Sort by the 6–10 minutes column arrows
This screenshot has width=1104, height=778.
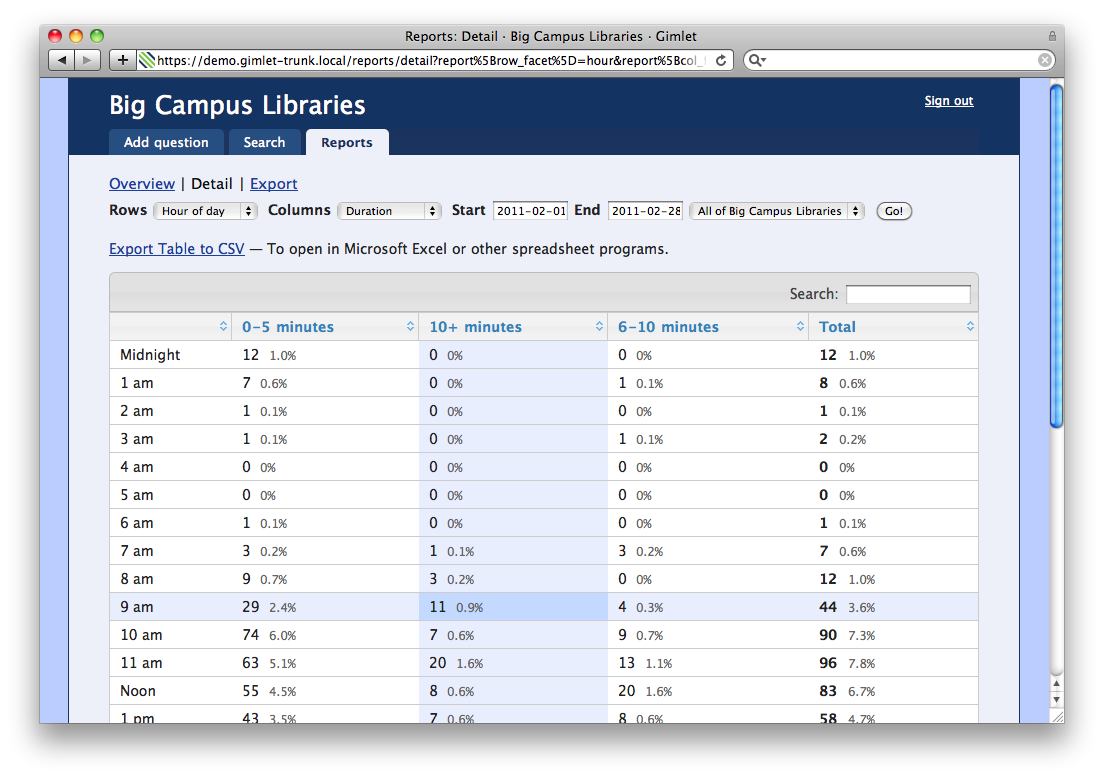pos(800,326)
